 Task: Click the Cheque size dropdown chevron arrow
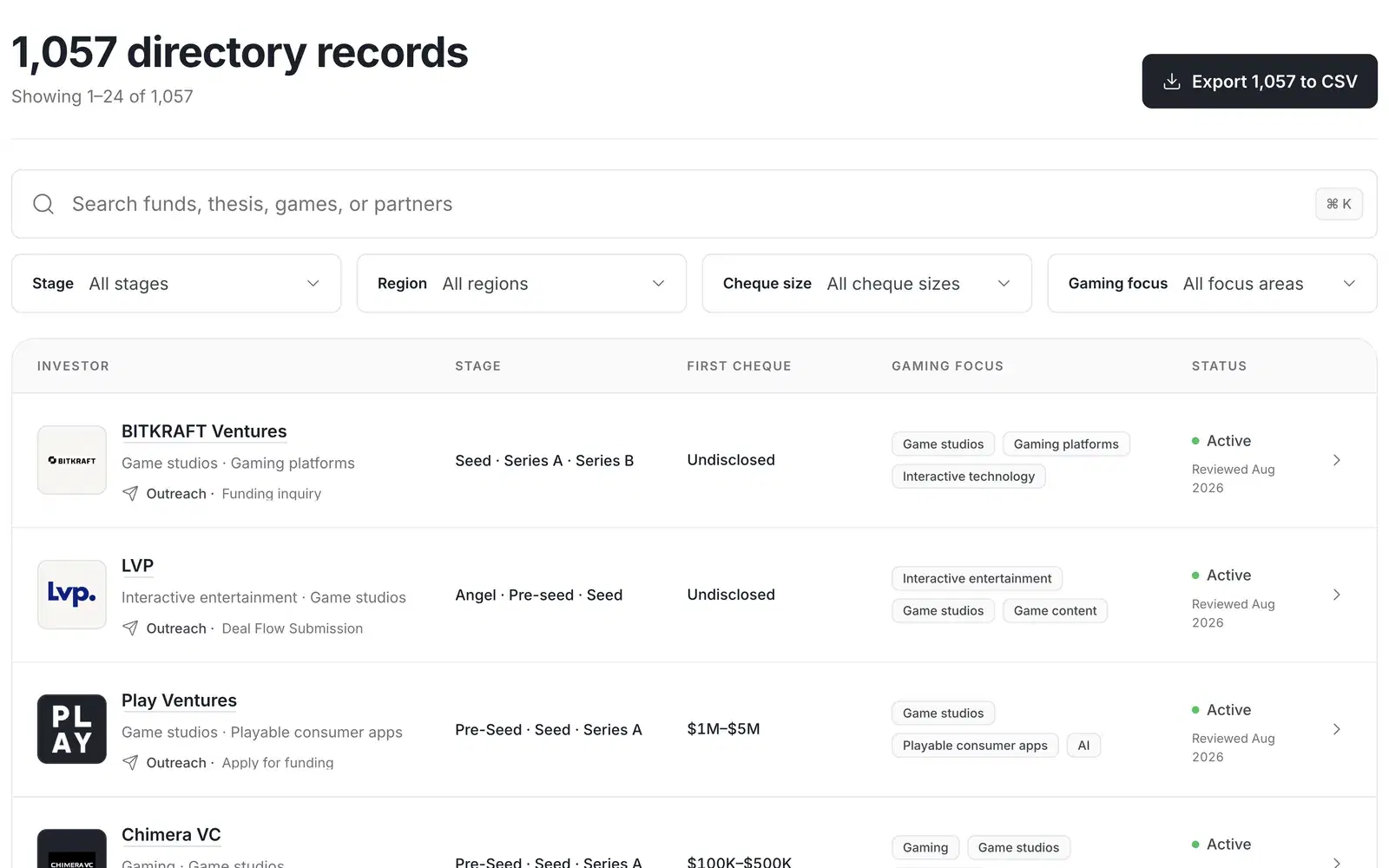(1004, 284)
